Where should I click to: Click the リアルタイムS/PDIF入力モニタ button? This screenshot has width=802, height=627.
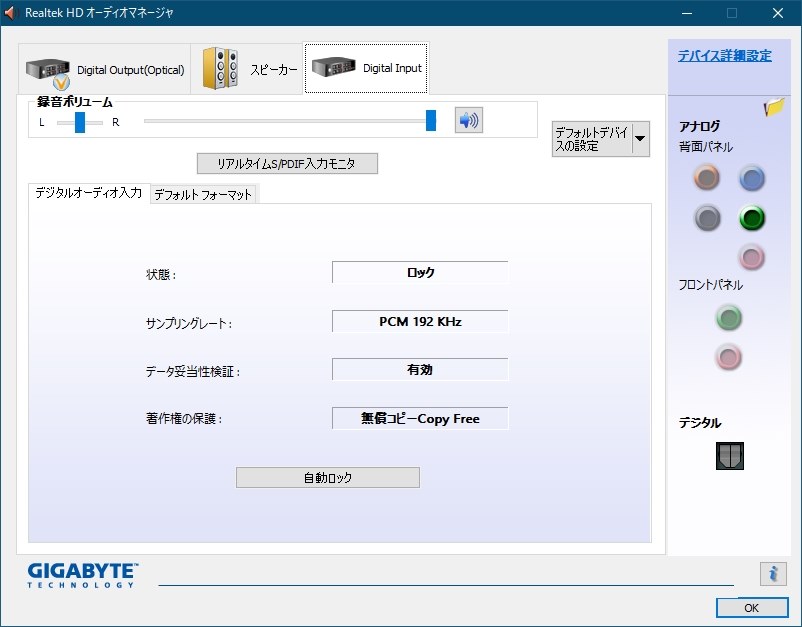(287, 164)
